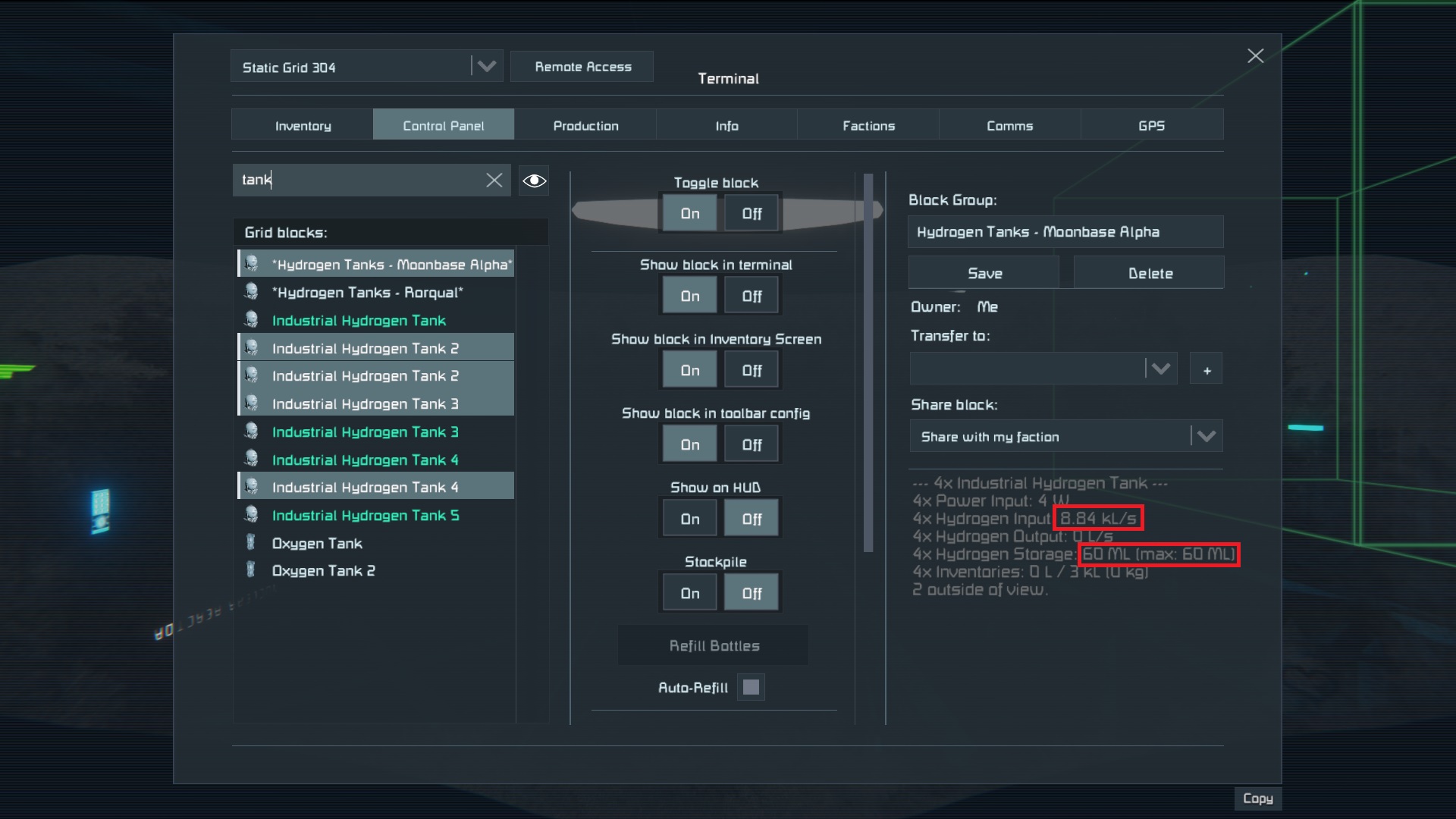Click the Remote Access button

[582, 67]
